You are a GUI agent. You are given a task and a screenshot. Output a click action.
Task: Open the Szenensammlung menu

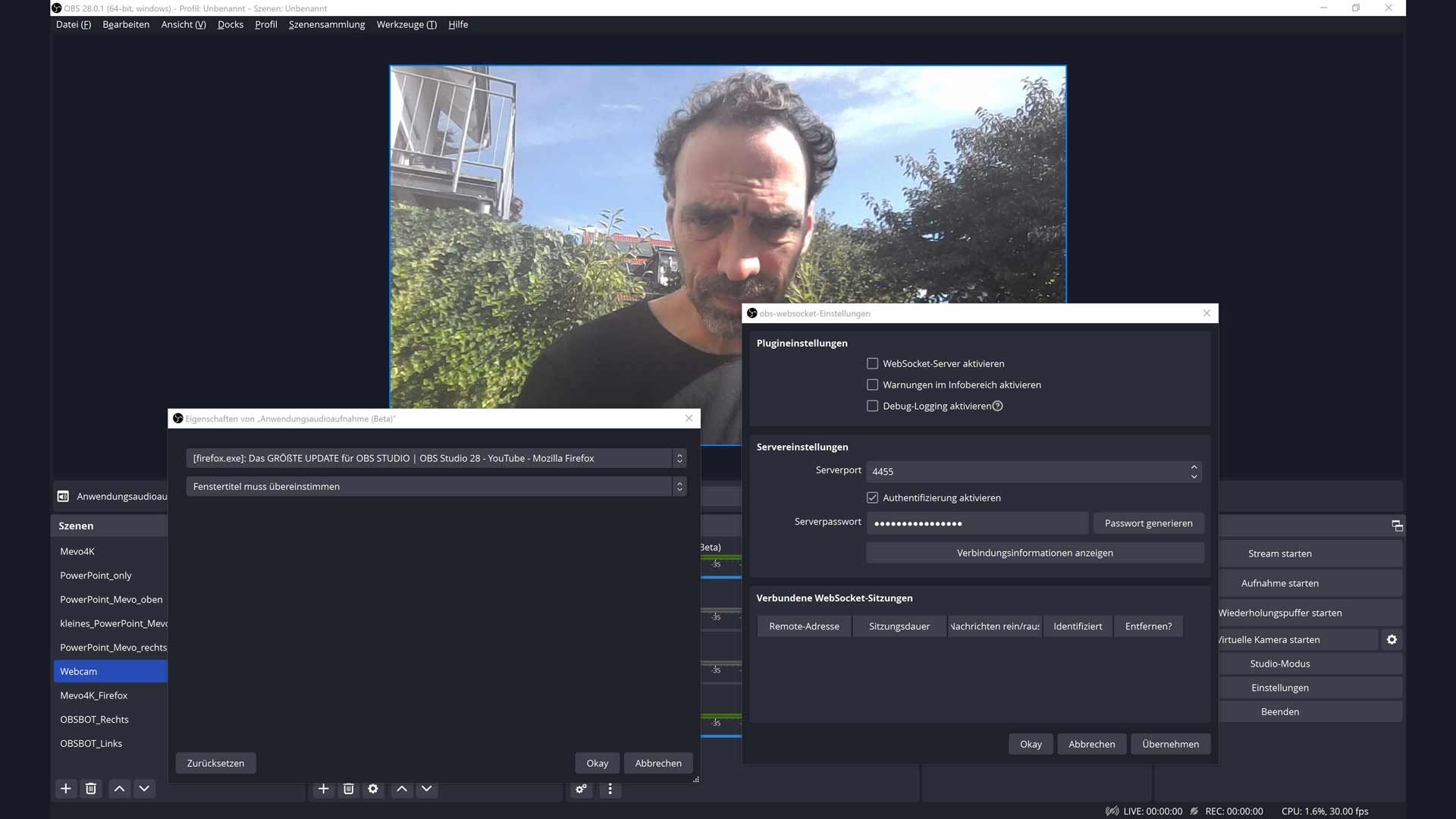[x=326, y=24]
